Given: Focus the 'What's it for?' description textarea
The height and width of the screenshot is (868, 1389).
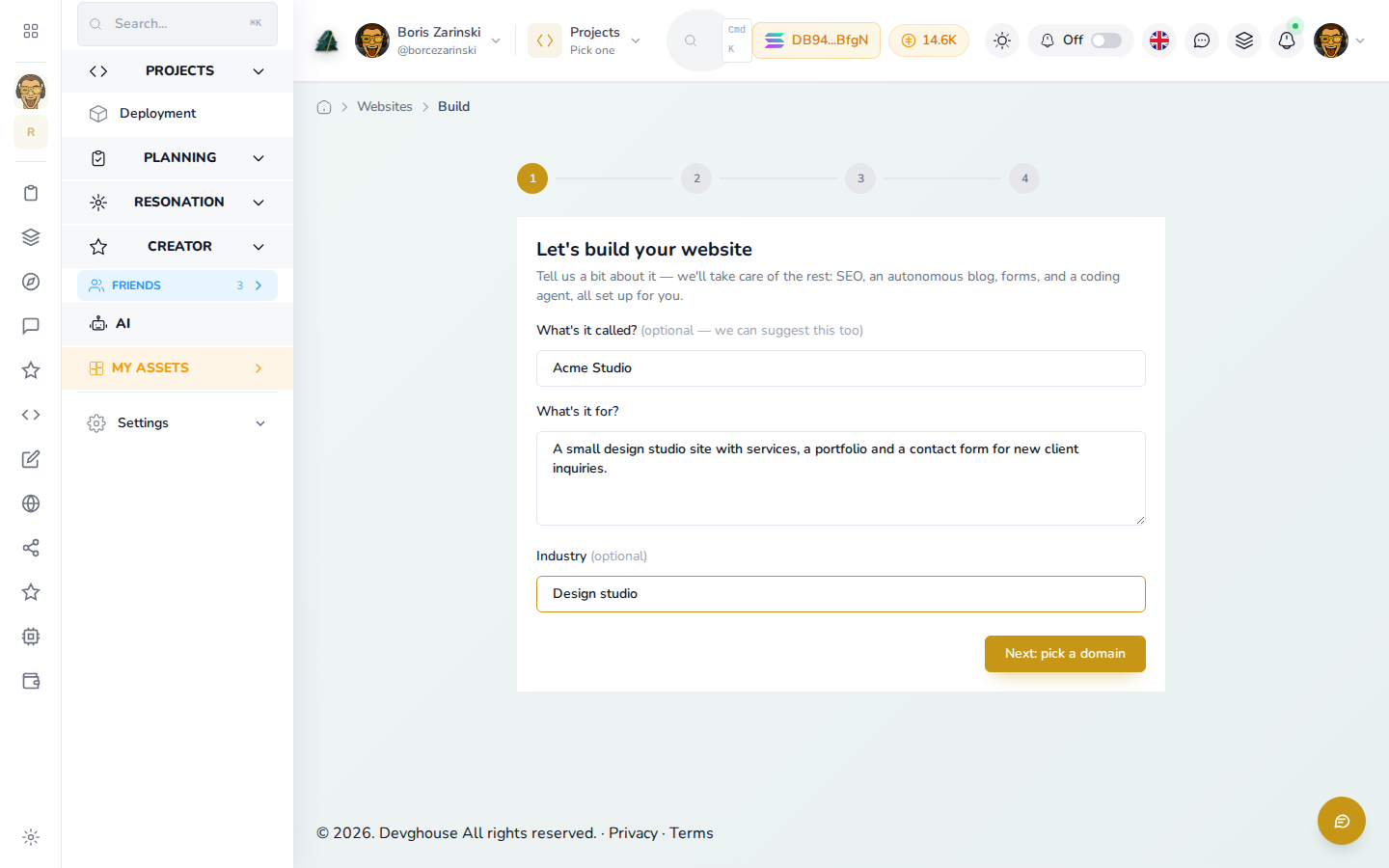Looking at the screenshot, I should [841, 478].
